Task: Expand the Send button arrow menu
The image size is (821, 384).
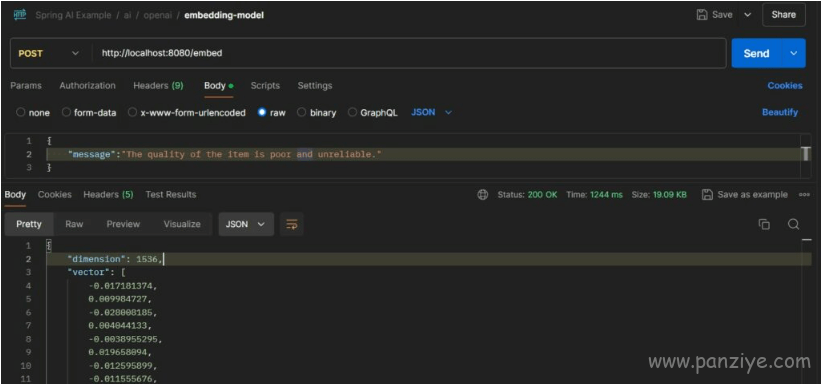Action: coord(794,53)
